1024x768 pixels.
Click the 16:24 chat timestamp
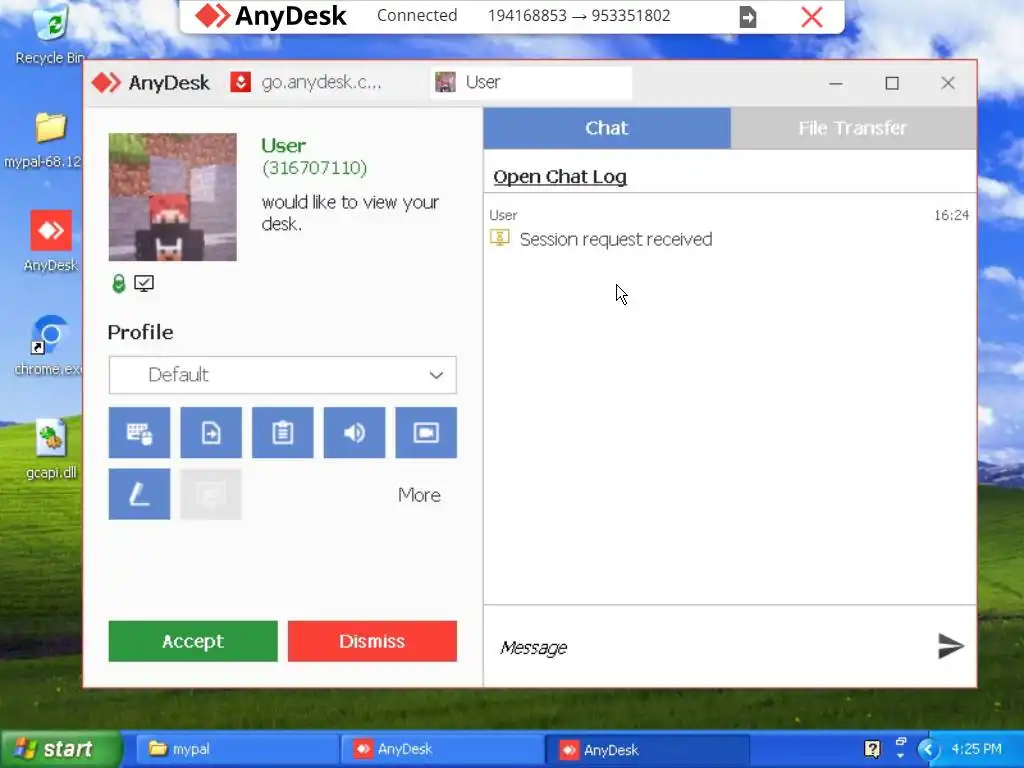(x=952, y=215)
